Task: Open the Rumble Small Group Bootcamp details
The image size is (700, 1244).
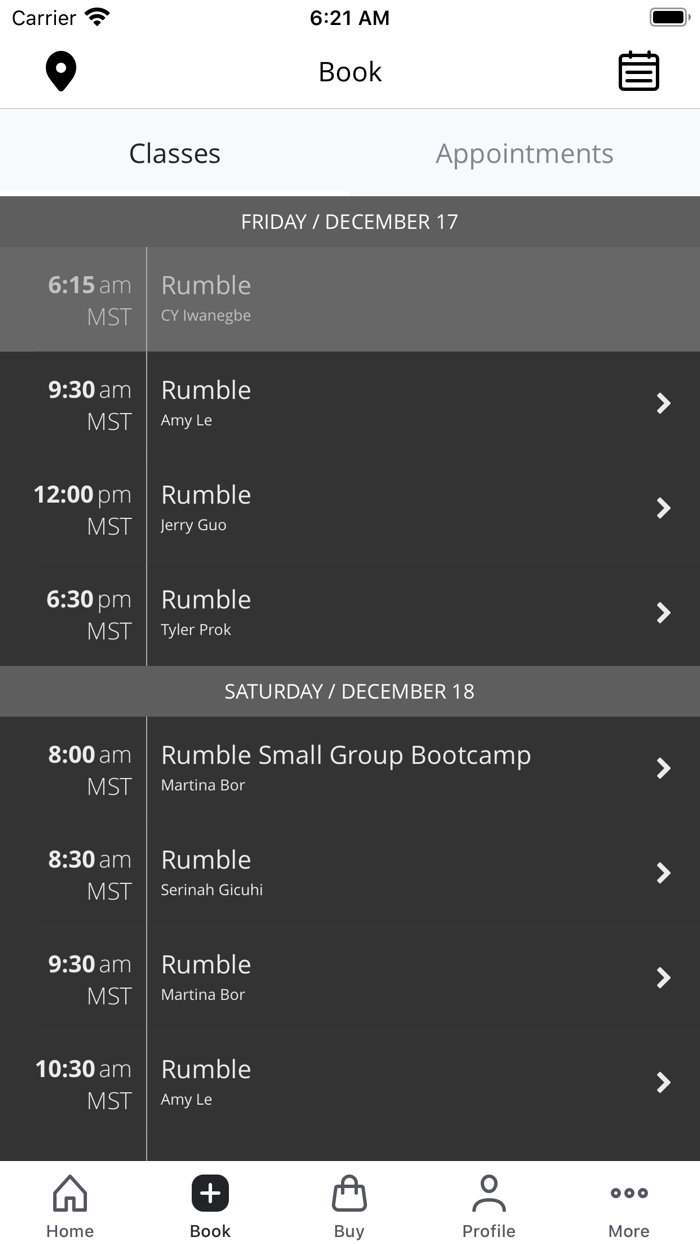Action: click(350, 768)
